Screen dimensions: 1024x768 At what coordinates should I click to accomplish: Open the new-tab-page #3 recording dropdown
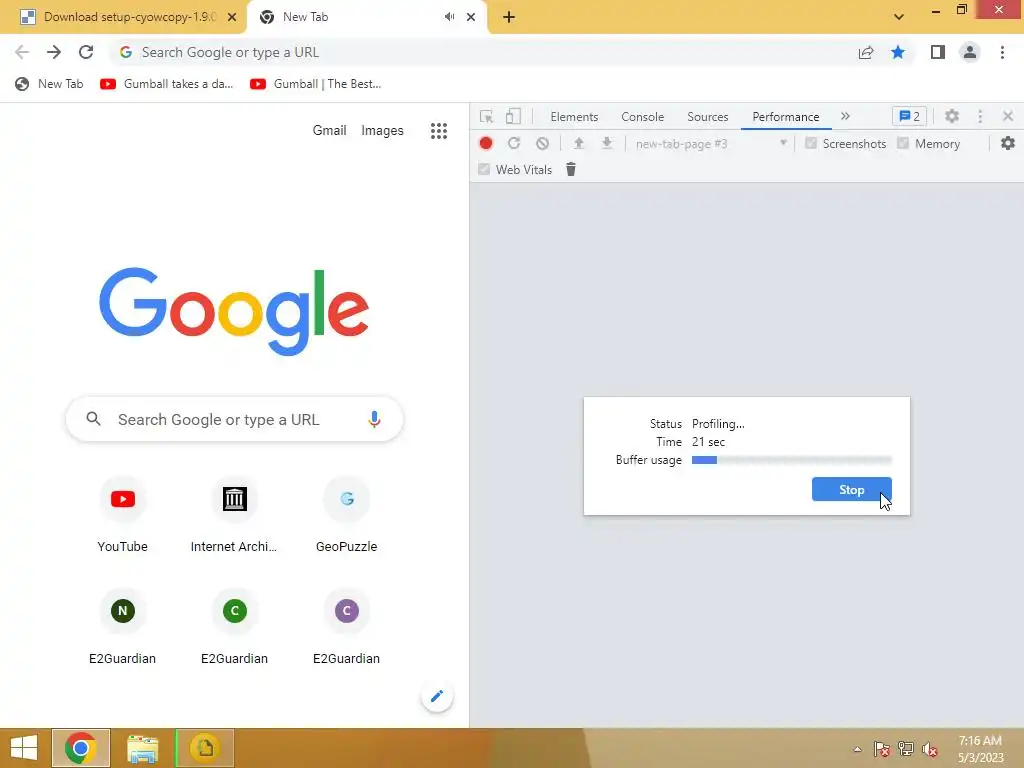711,144
